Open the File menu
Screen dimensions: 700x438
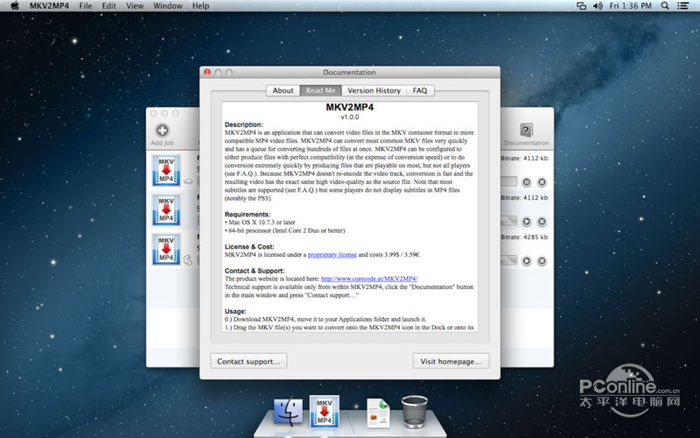click(x=85, y=6)
